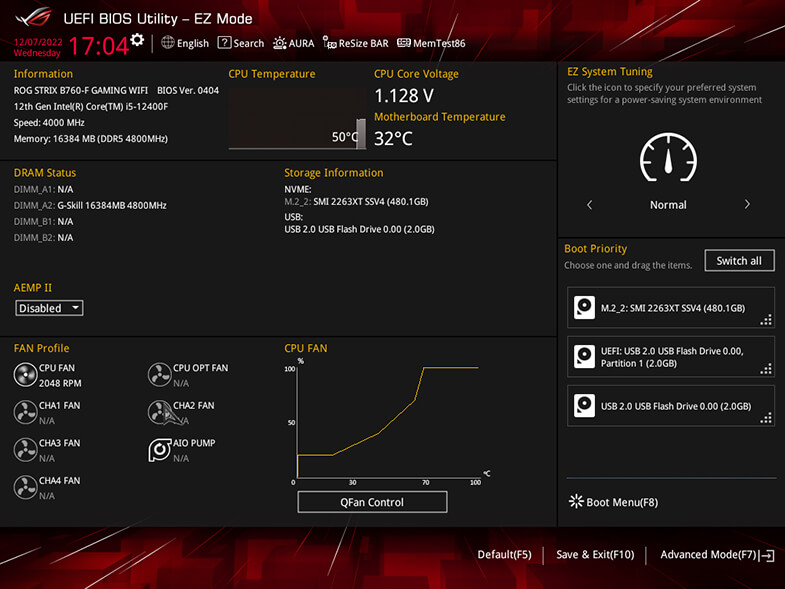Click Memory: 16384 MB (DDR5 4800MHz) text
Screen dimensions: 785x589
(x=91, y=139)
